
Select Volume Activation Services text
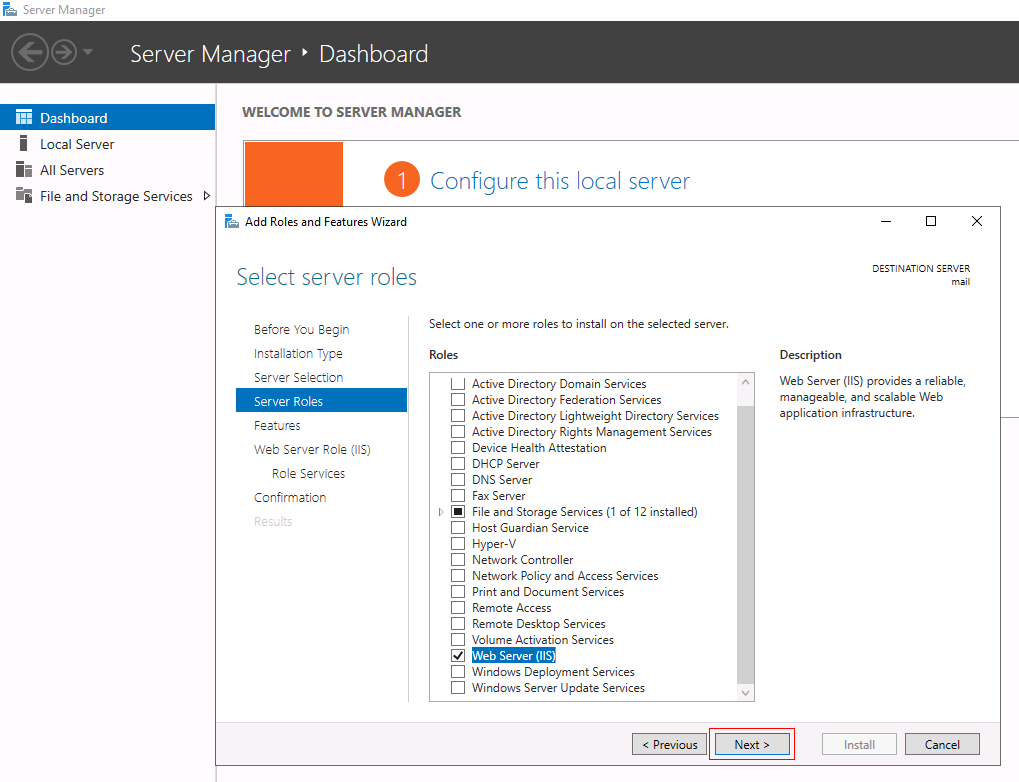pyautogui.click(x=543, y=640)
